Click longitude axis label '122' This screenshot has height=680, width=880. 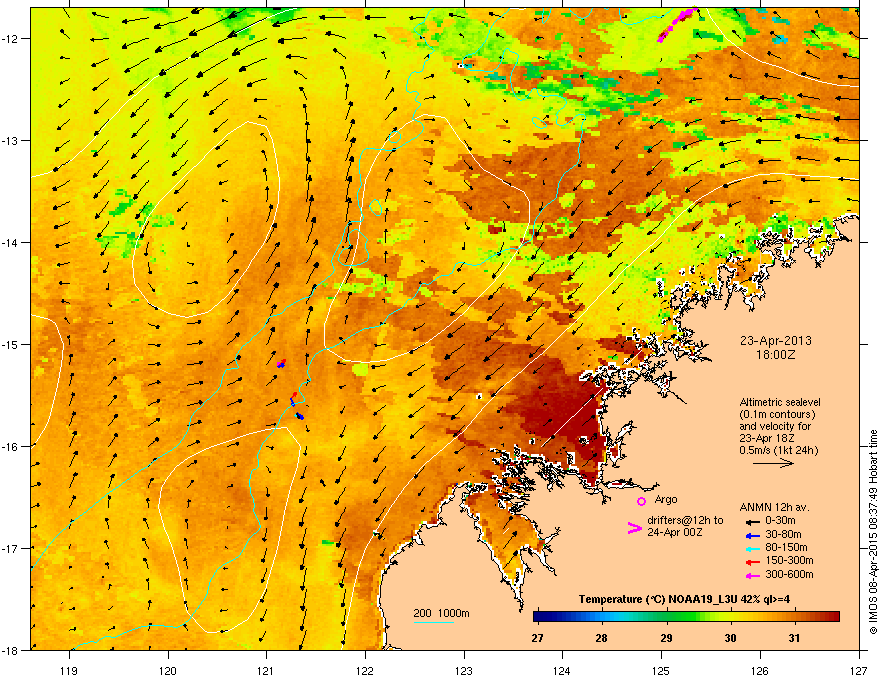tap(365, 670)
